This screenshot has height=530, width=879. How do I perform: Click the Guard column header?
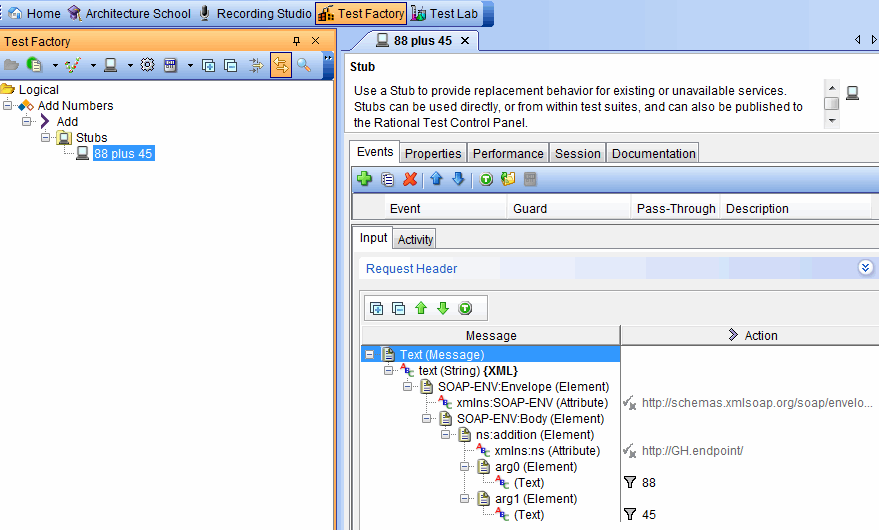[x=568, y=209]
